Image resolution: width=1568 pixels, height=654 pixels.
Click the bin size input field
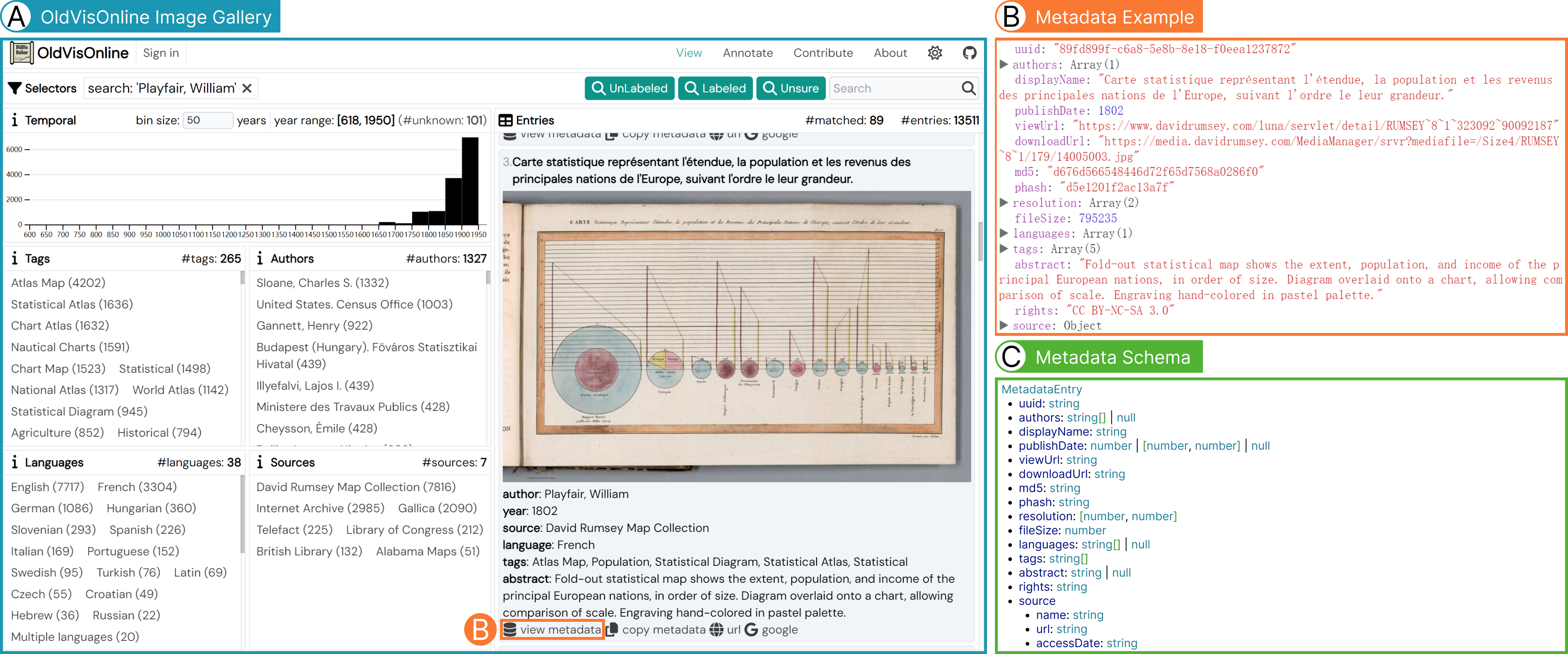[x=208, y=120]
